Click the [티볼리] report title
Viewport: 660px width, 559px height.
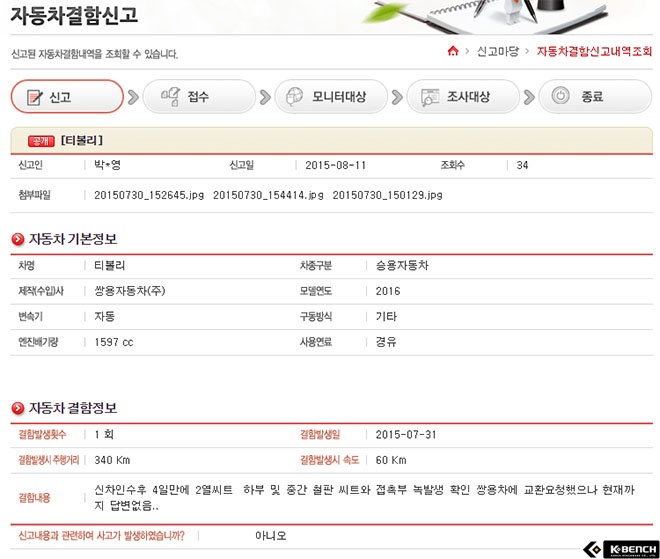click(x=82, y=141)
